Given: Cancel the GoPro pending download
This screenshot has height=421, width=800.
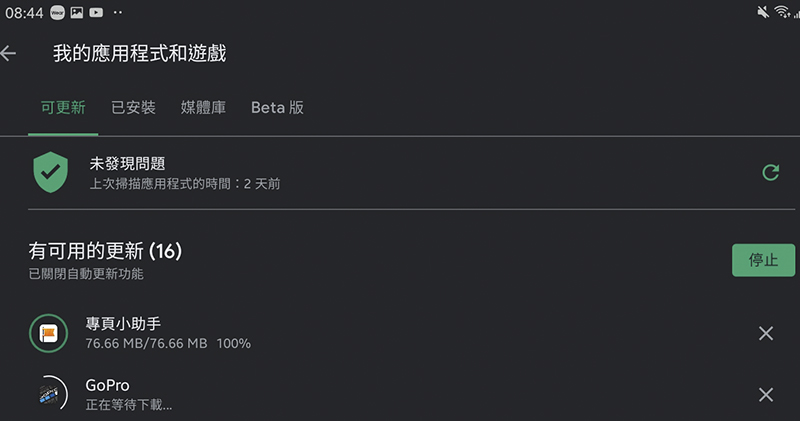Looking at the screenshot, I should [x=766, y=394].
